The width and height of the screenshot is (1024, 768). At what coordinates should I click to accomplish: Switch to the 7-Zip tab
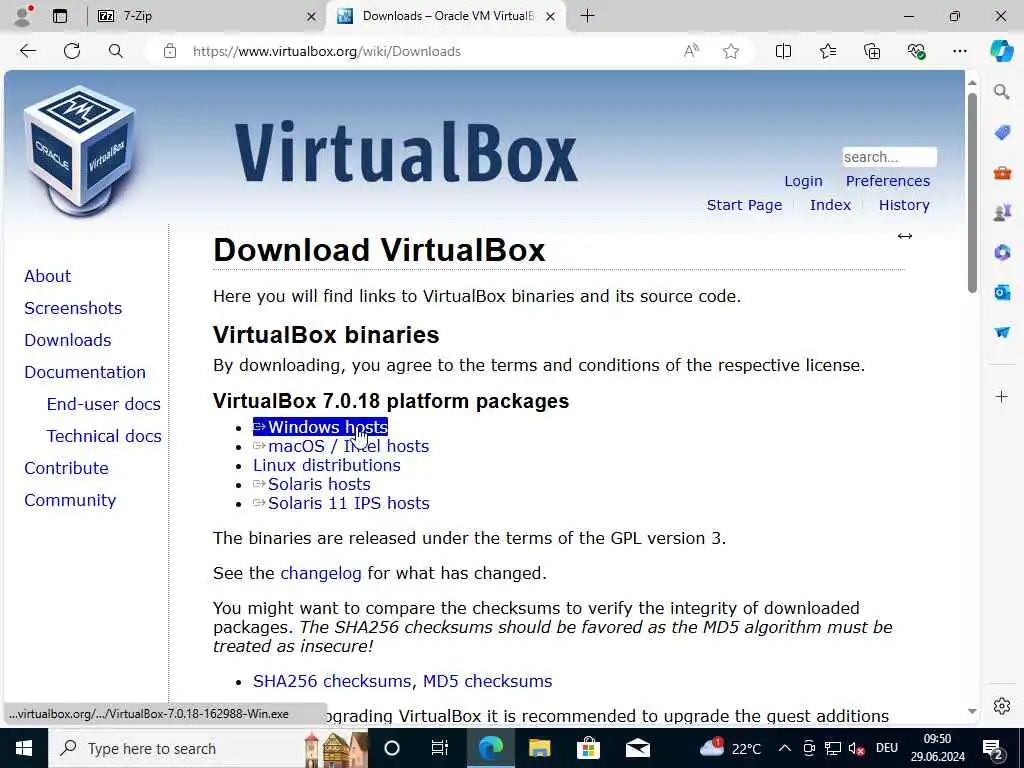pyautogui.click(x=202, y=16)
